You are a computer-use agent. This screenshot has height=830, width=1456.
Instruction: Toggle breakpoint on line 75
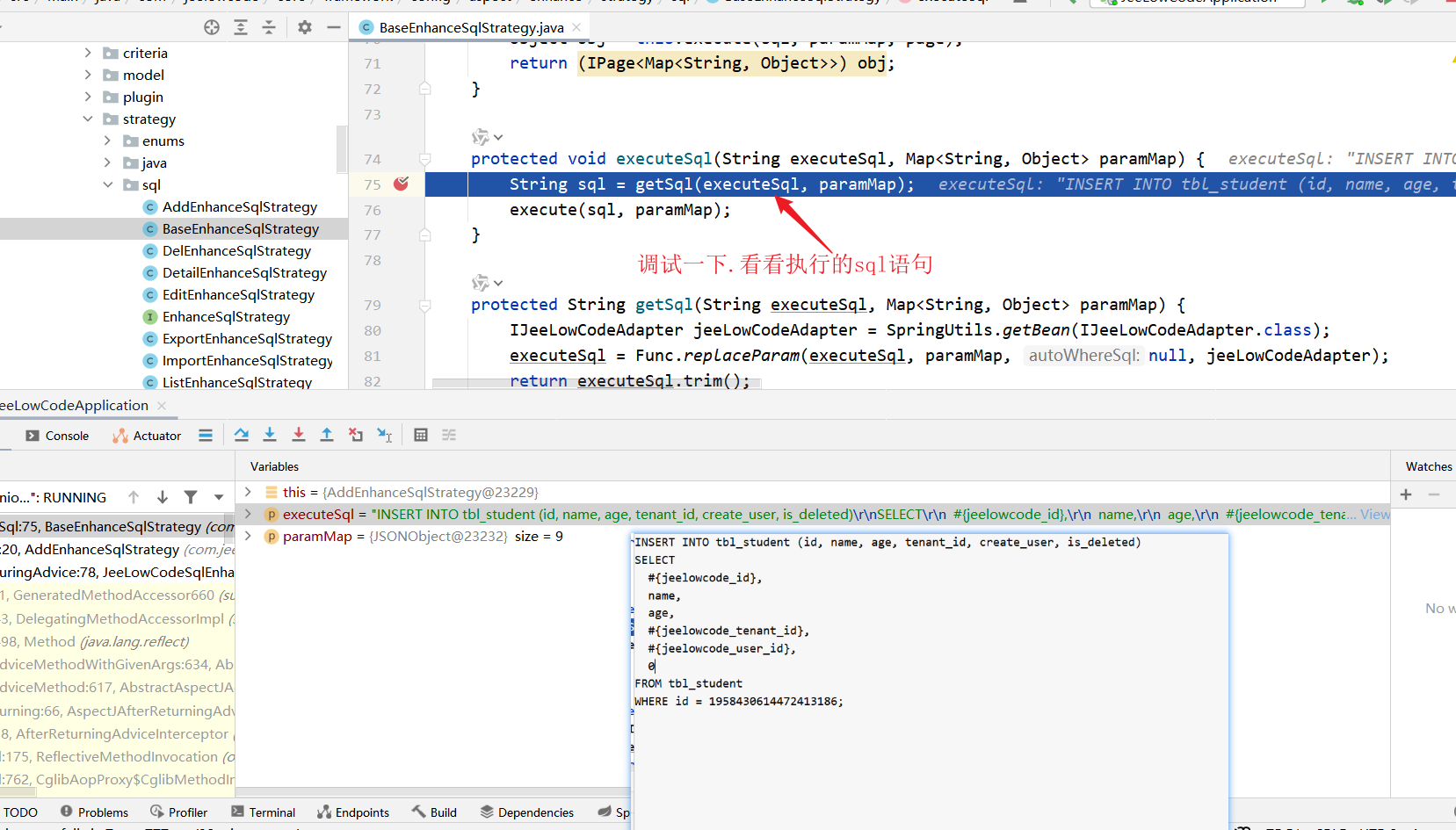point(401,184)
